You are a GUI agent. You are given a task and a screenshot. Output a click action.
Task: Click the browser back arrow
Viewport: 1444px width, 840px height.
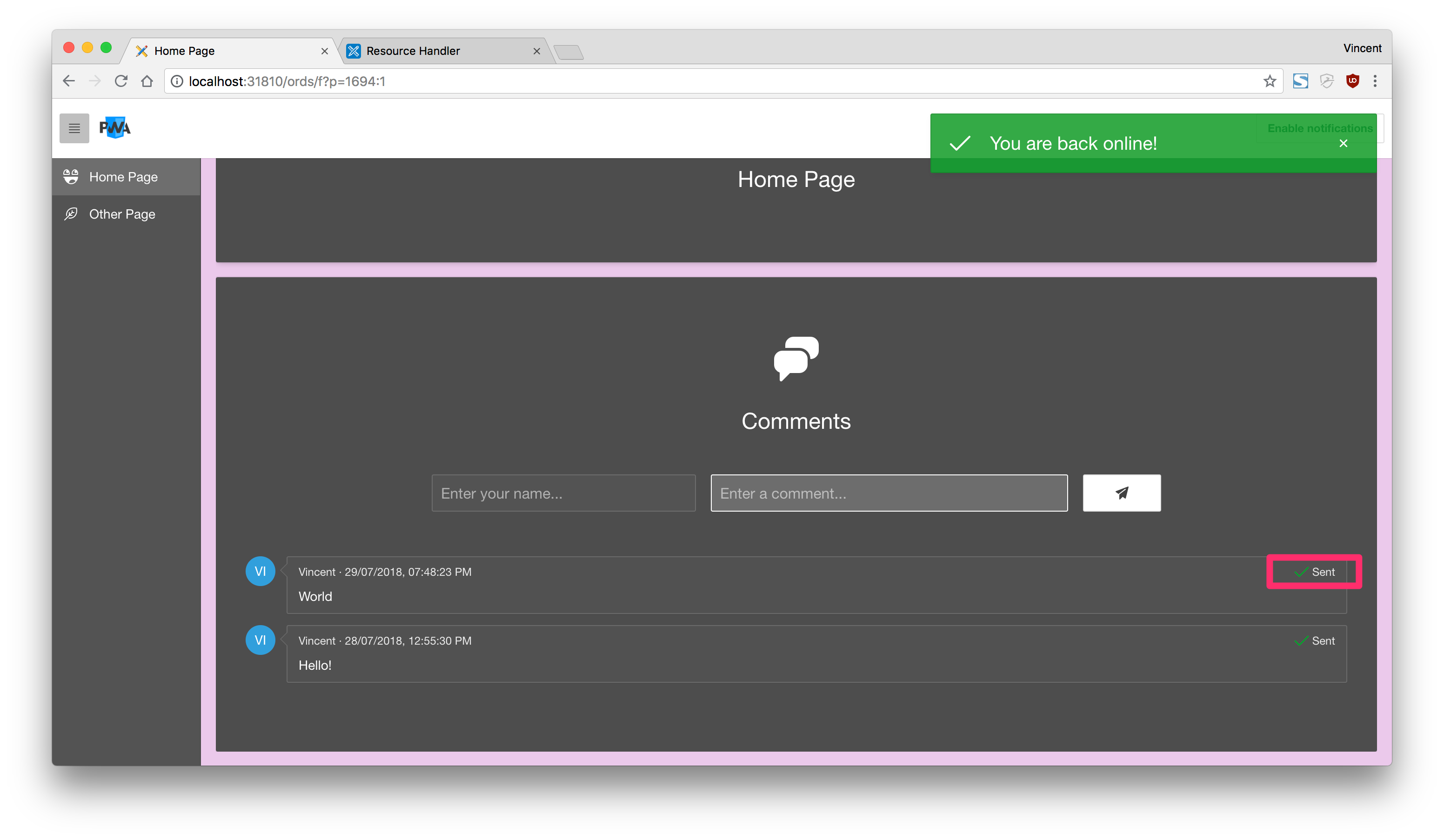tap(69, 81)
